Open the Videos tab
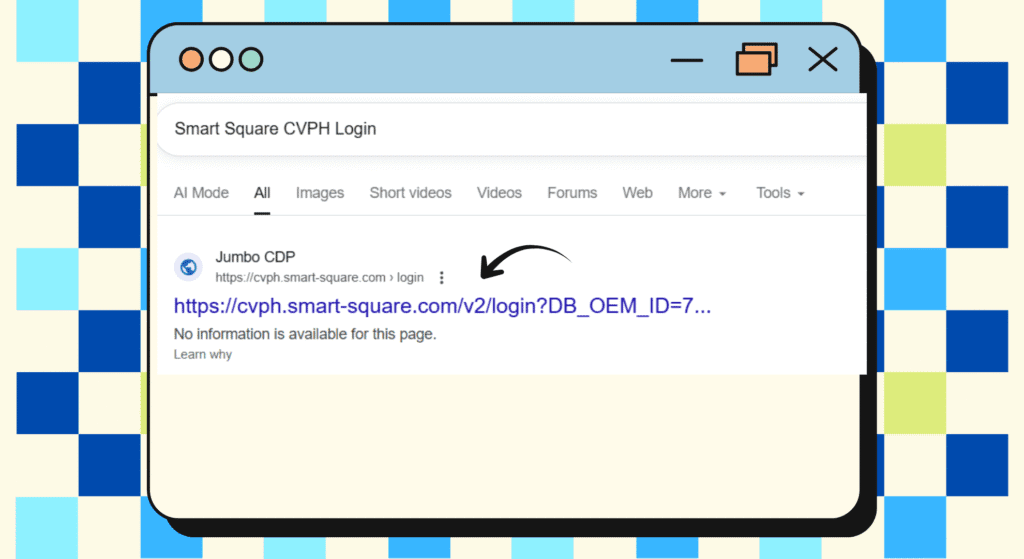The height and width of the screenshot is (559, 1024). tap(499, 193)
